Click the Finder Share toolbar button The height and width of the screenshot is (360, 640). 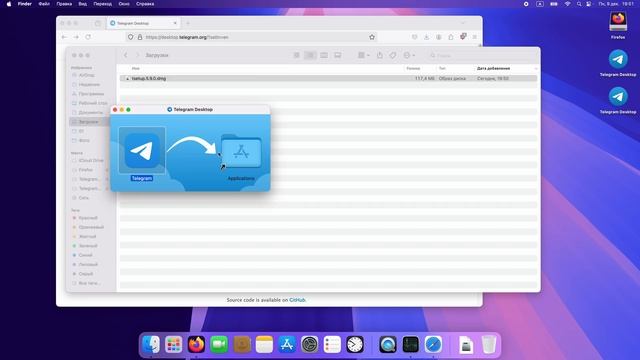(x=380, y=55)
